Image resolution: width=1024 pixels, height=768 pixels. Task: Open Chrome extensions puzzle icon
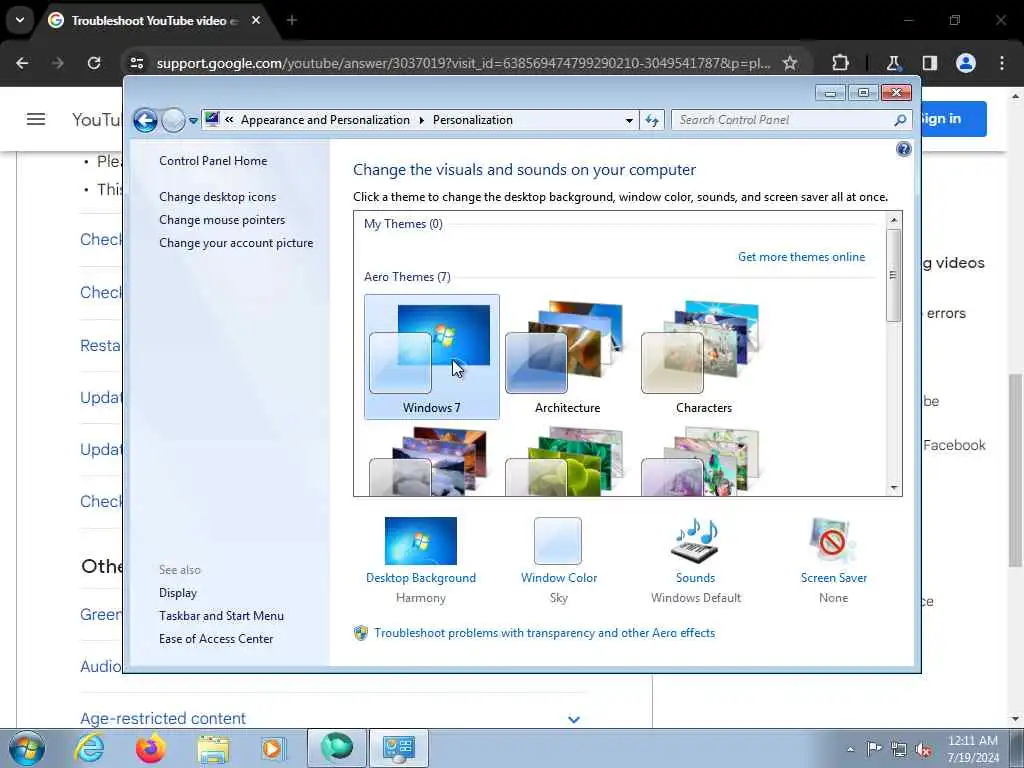click(x=840, y=63)
